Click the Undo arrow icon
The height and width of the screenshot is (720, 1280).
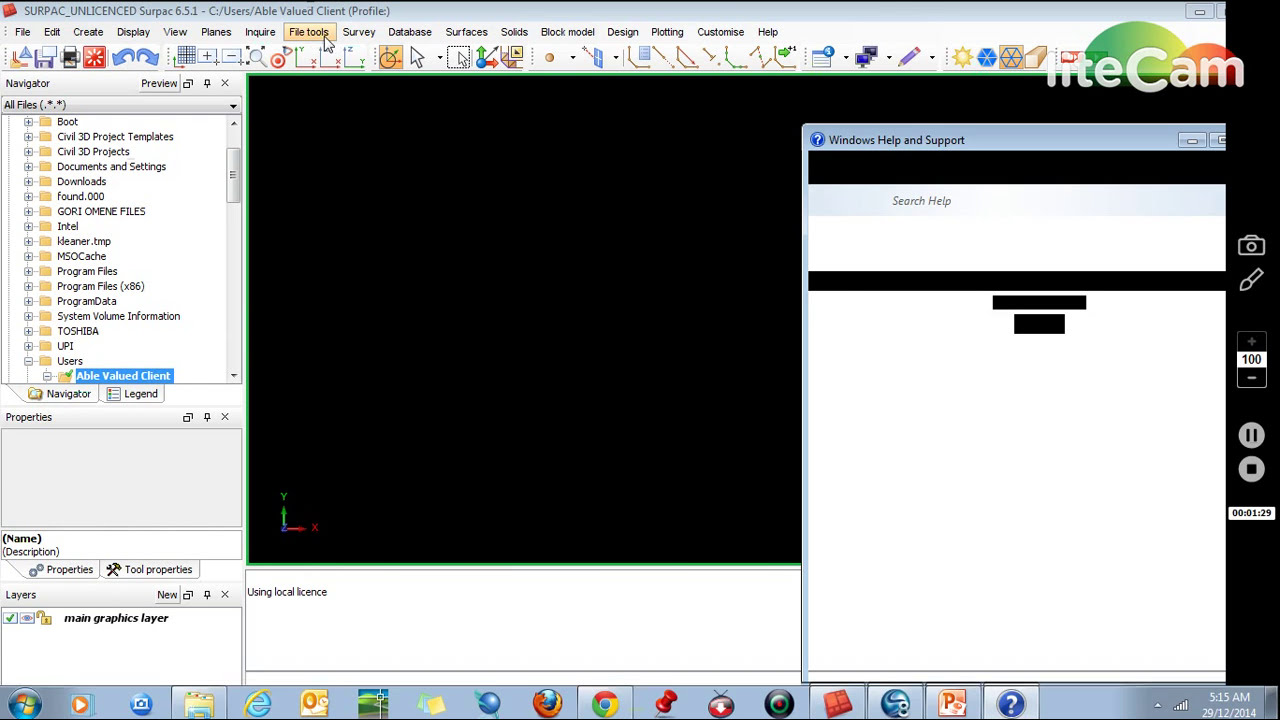coord(122,57)
